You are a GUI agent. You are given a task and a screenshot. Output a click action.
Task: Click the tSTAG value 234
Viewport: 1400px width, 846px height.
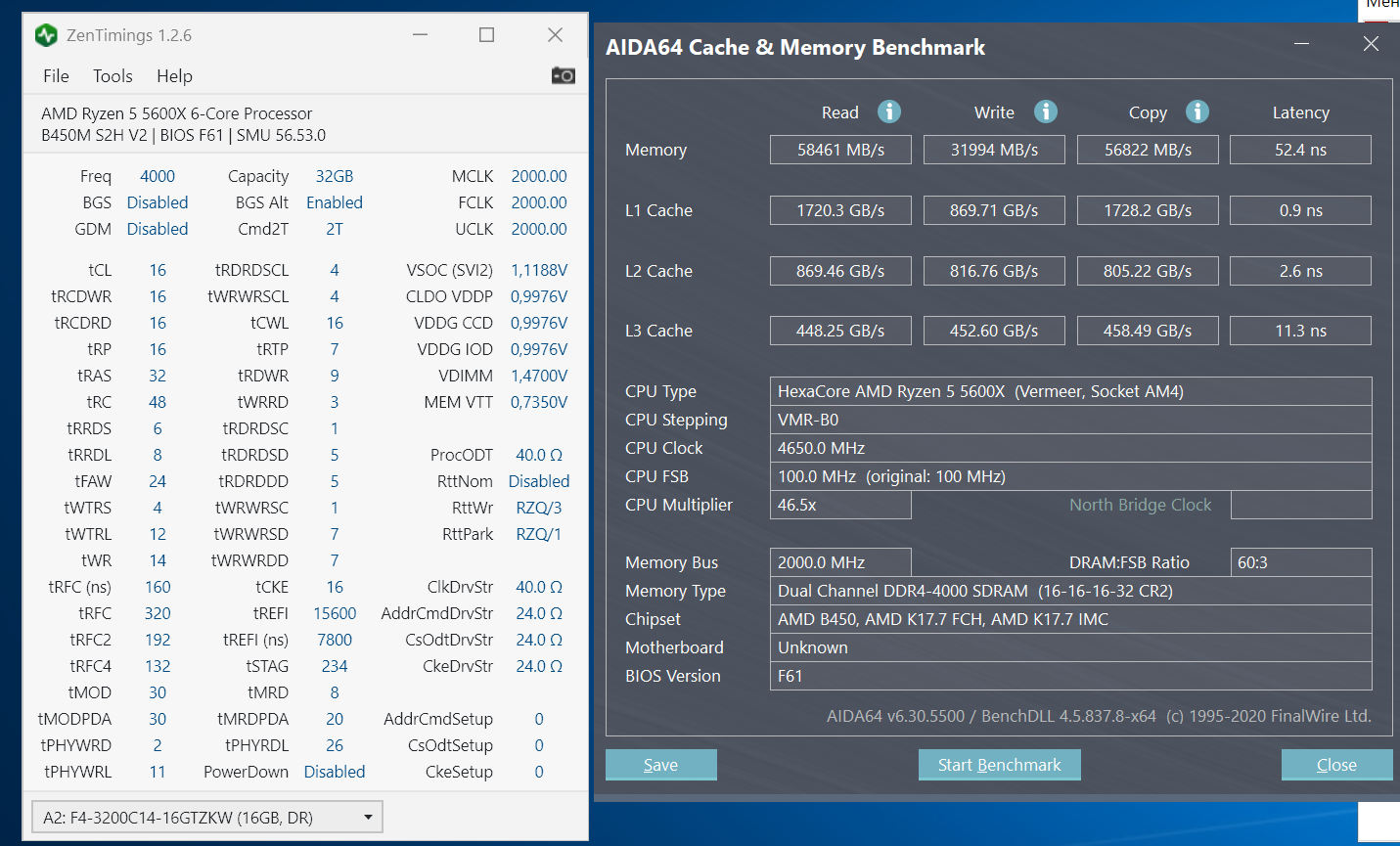335,666
